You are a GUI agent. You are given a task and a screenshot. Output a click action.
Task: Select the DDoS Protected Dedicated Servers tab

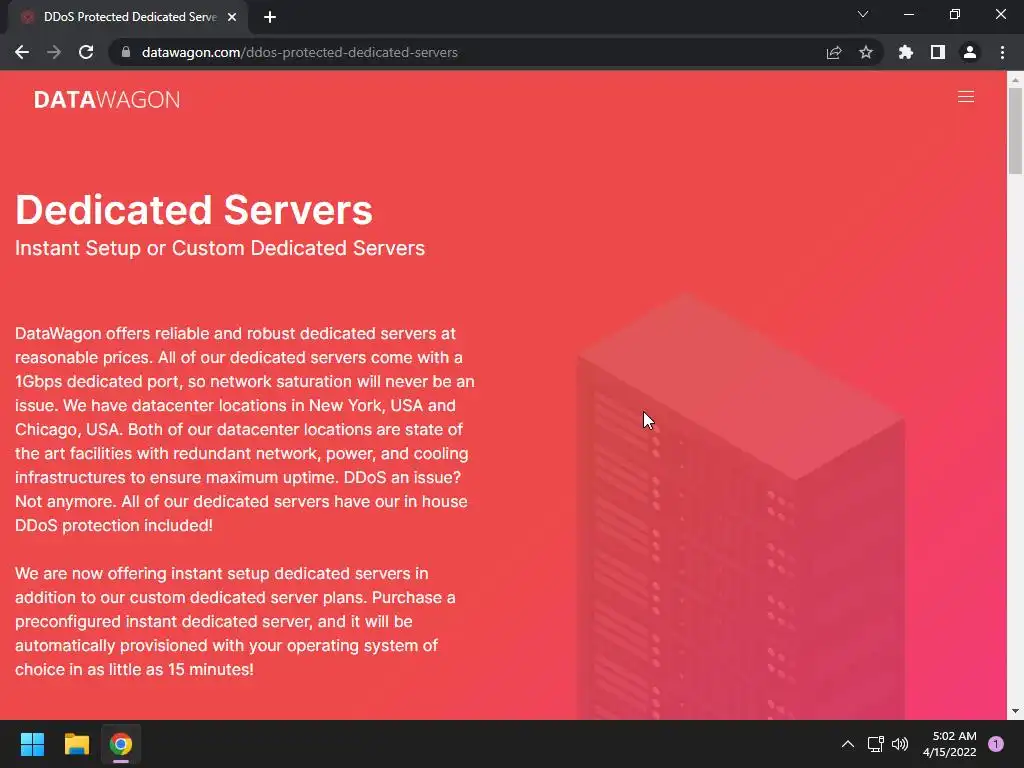128,17
